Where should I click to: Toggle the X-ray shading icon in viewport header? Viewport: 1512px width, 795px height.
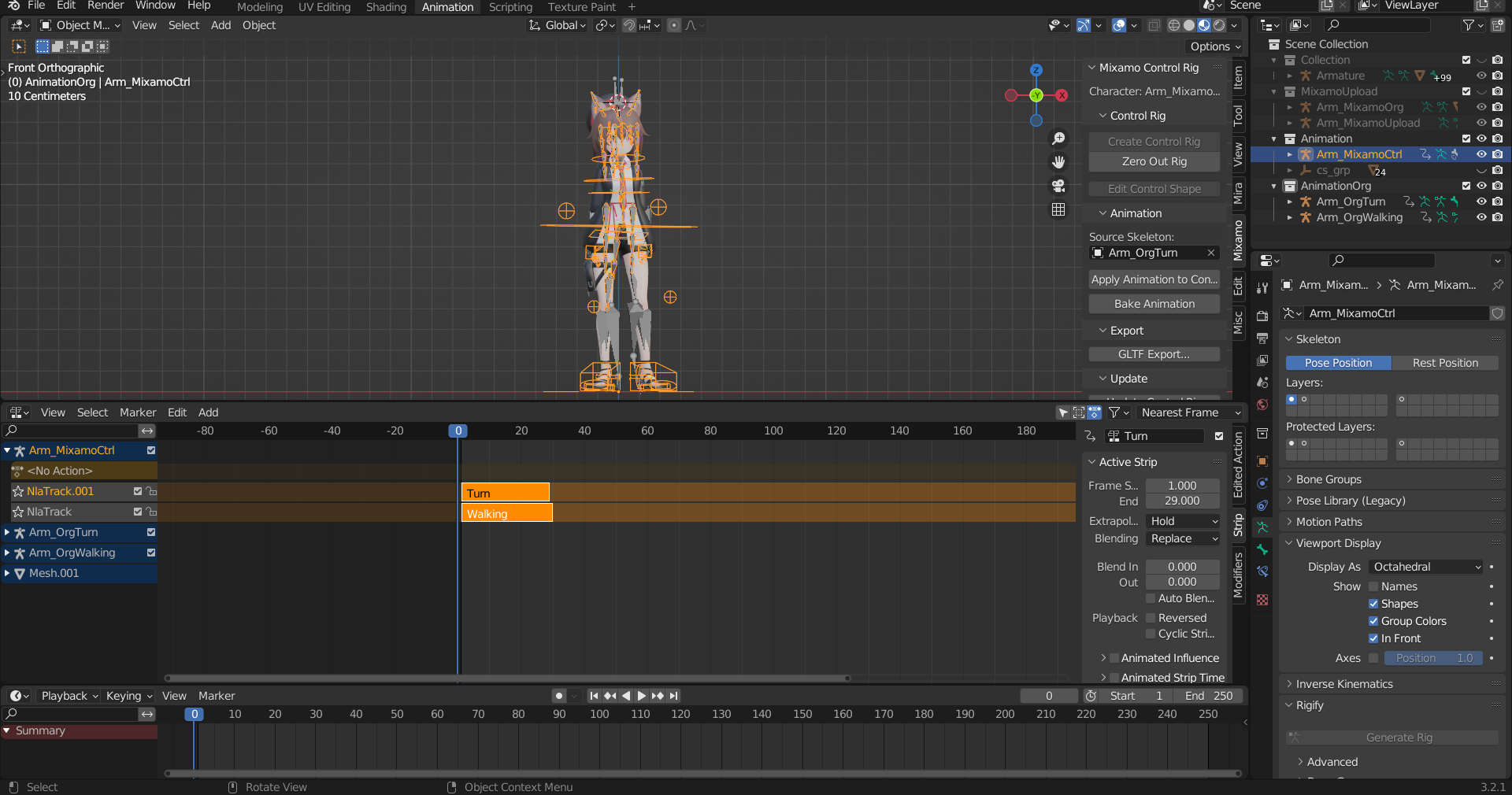click(x=1154, y=25)
